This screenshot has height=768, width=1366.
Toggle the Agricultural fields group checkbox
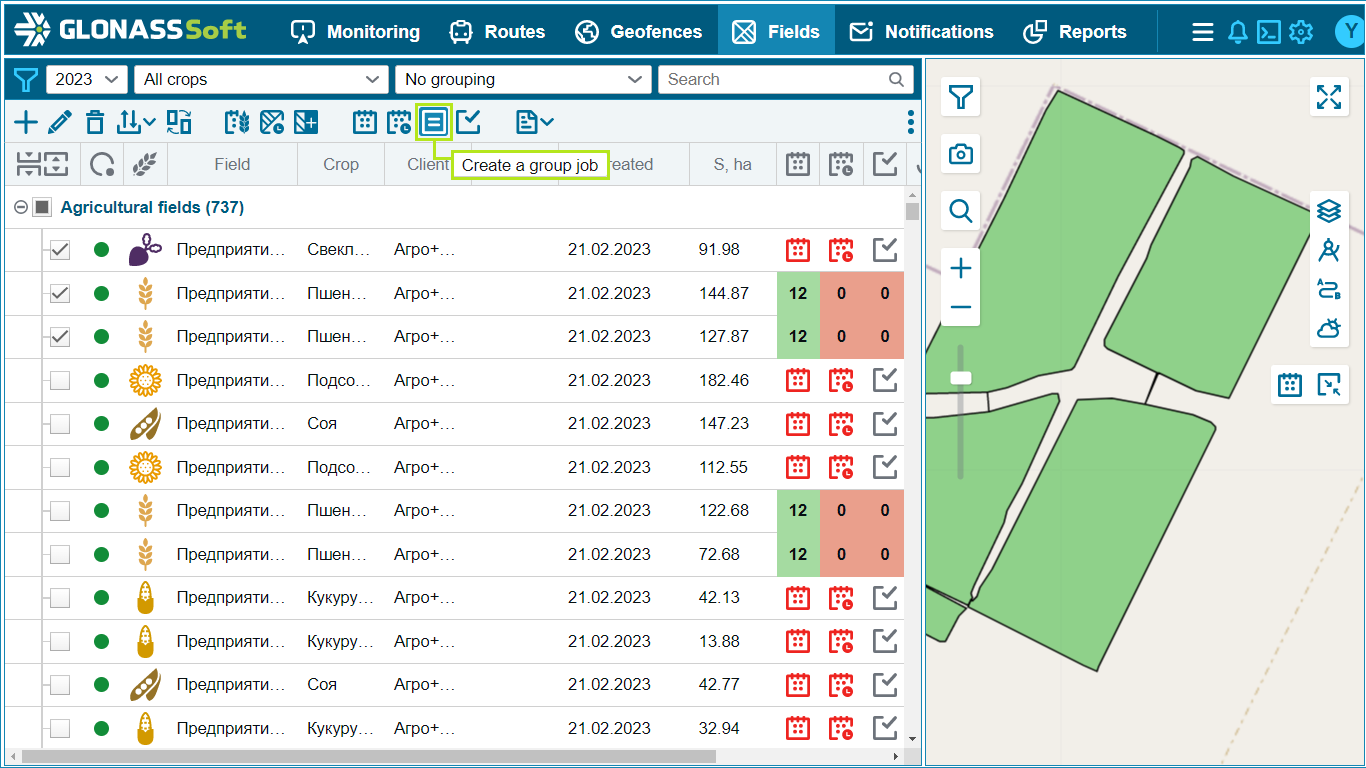click(x=42, y=208)
